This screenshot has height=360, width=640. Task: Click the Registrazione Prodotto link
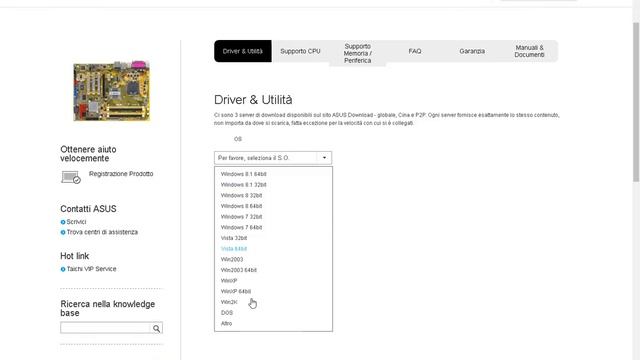click(x=121, y=173)
